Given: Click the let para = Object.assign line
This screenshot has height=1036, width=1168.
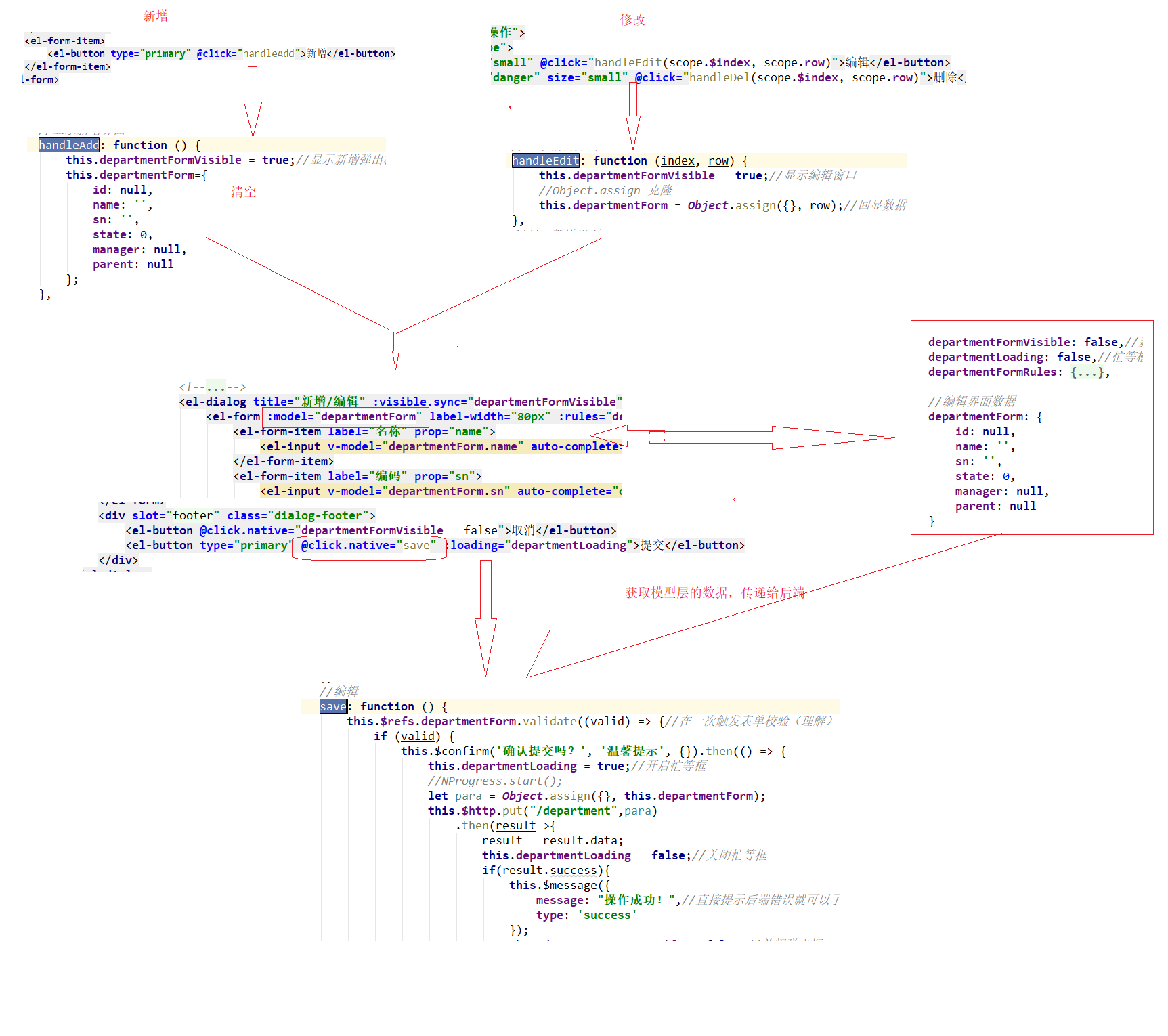Looking at the screenshot, I should coord(597,796).
